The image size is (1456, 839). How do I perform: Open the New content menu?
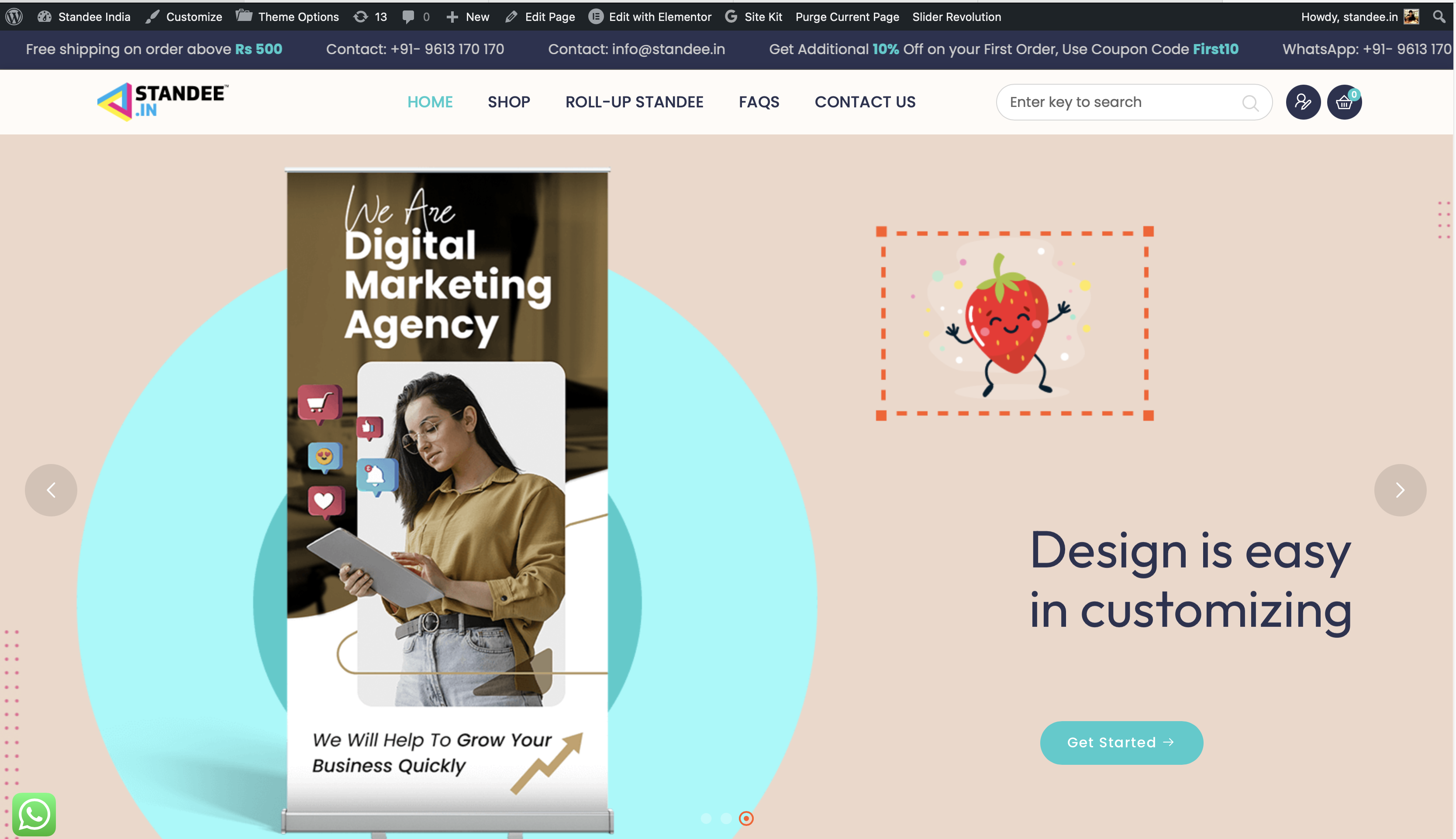(467, 17)
